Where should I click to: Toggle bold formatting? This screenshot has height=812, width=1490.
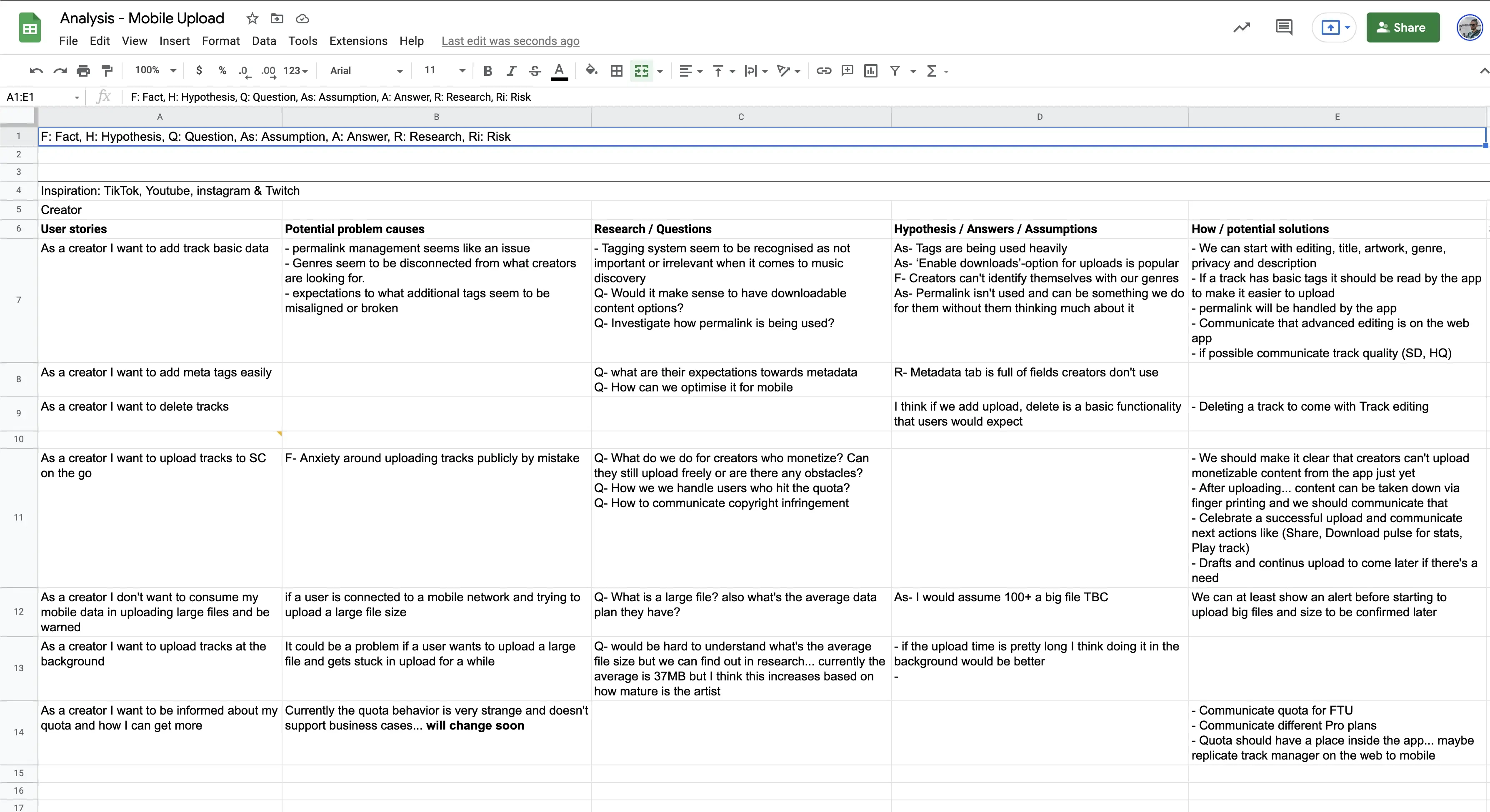coord(487,70)
